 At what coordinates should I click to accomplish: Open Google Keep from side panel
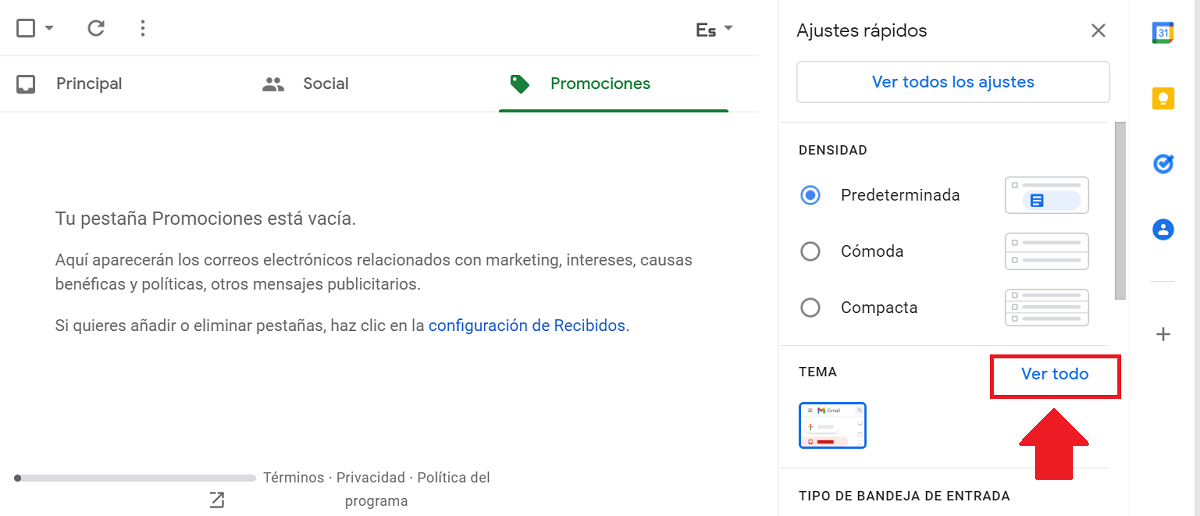click(1163, 98)
